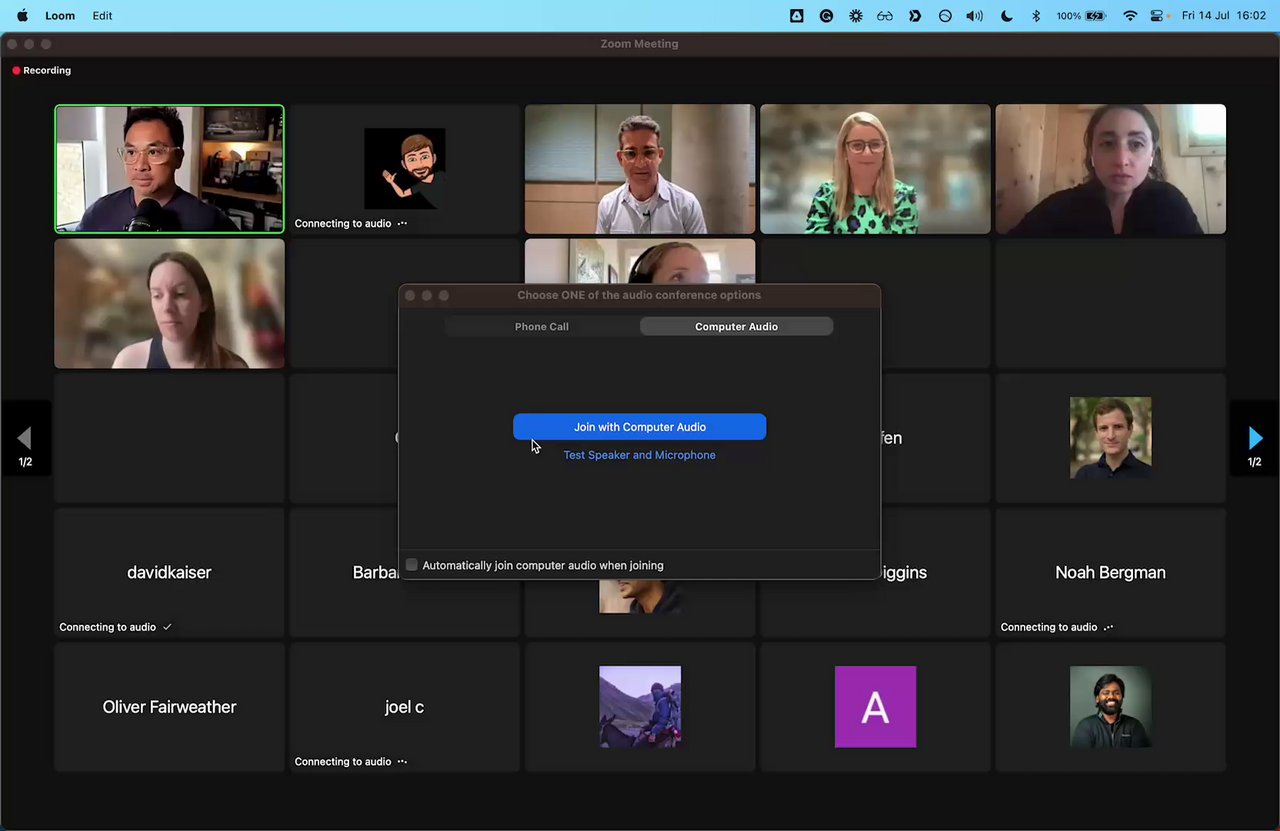The width and height of the screenshot is (1280, 831).
Task: Select the Noah Bergman participant name
Action: (1110, 573)
